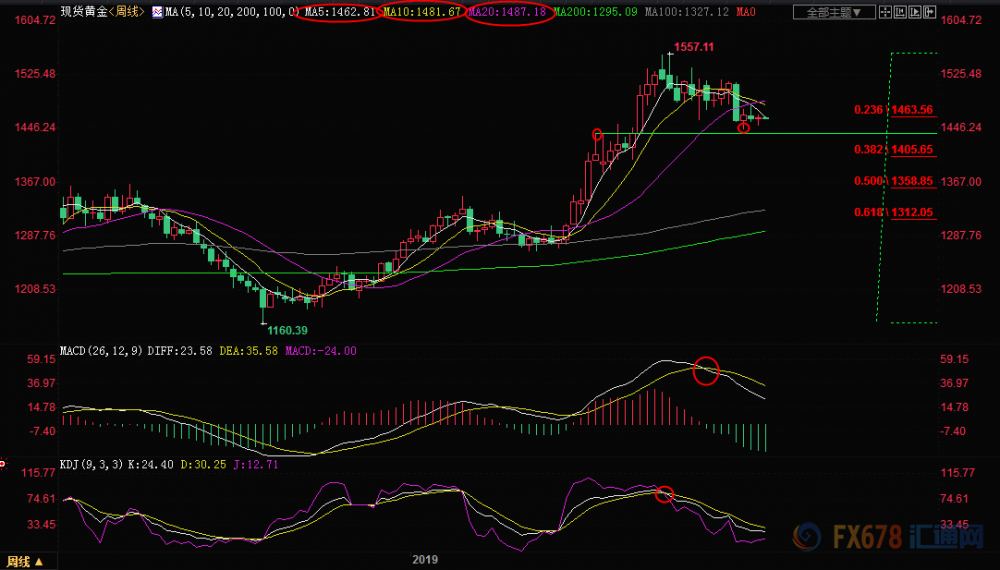The width and height of the screenshot is (1000, 570).
Task: Click the chart playback arrow icon
Action: click(x=915, y=12)
